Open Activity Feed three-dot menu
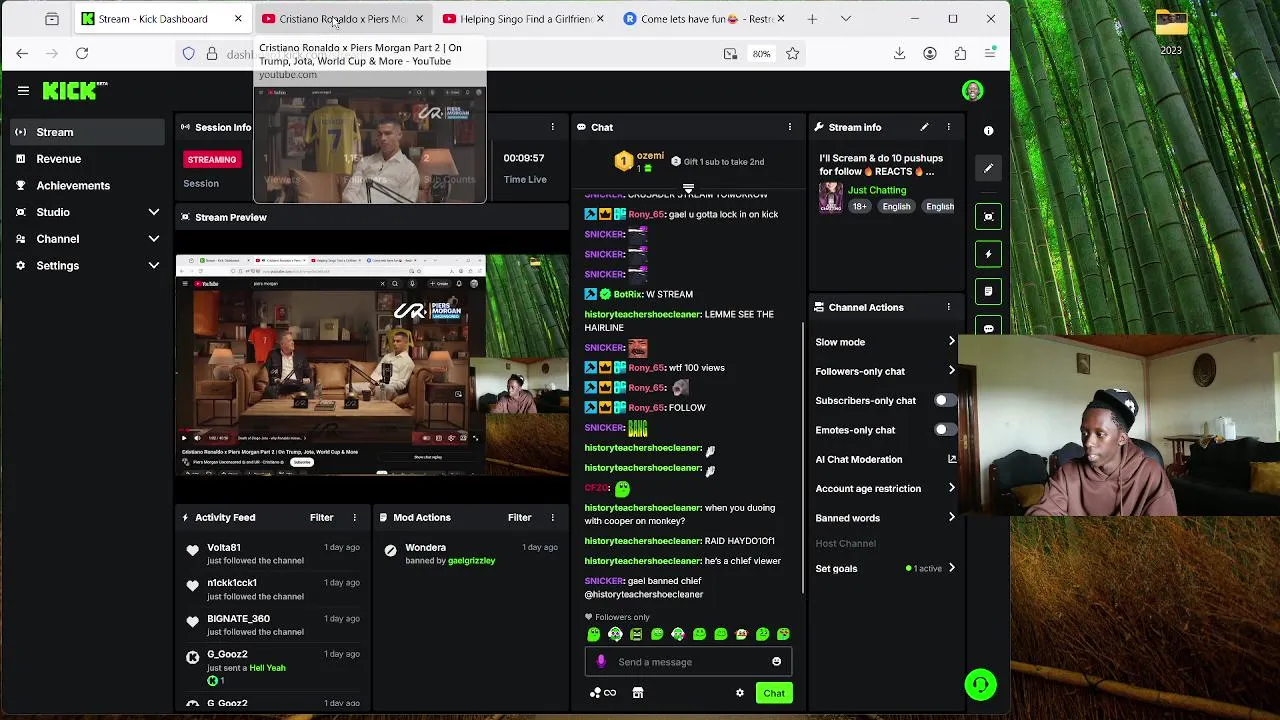This screenshot has width=1280, height=720. pos(354,517)
